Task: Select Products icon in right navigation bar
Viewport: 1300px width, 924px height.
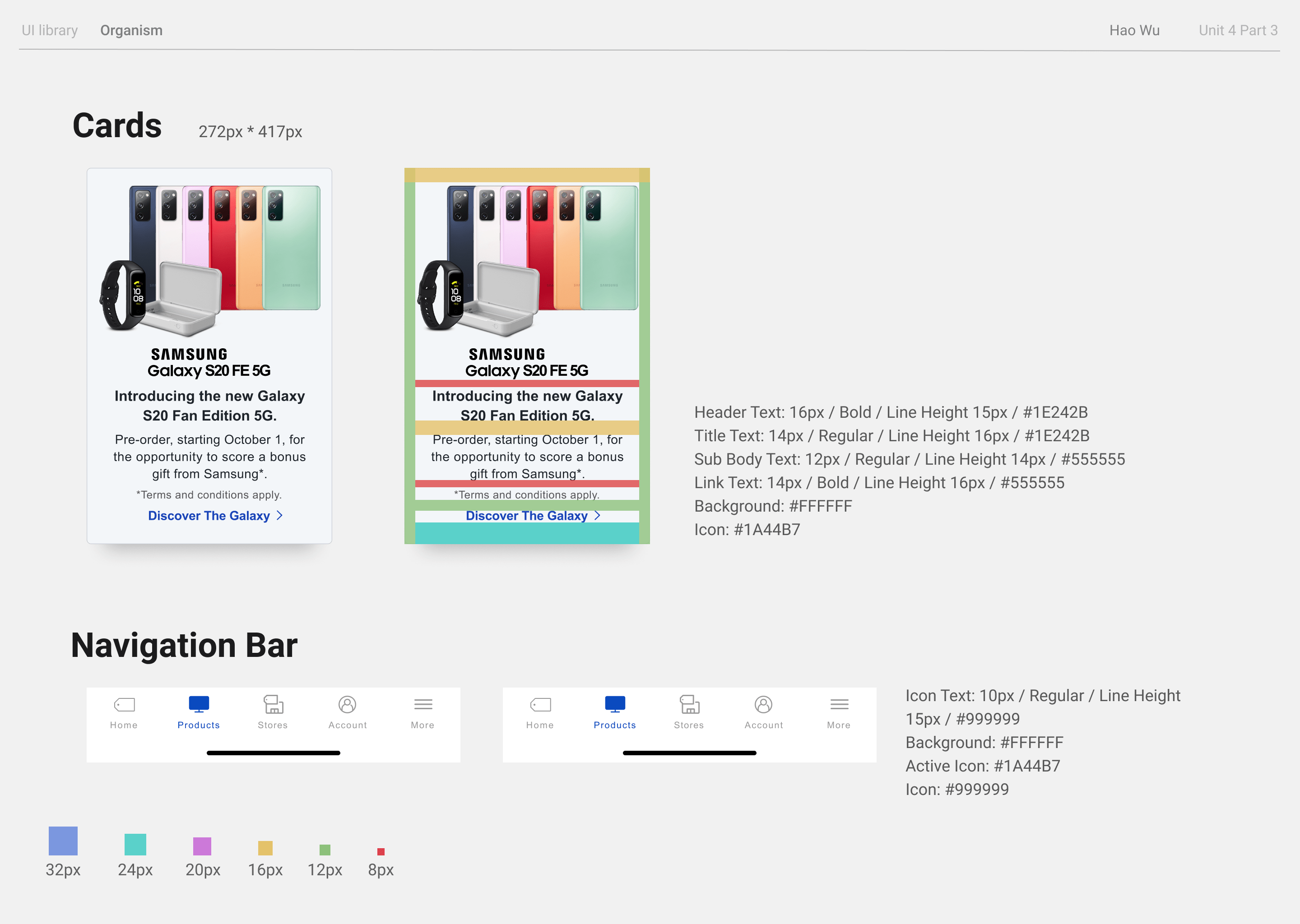Action: coord(615,704)
